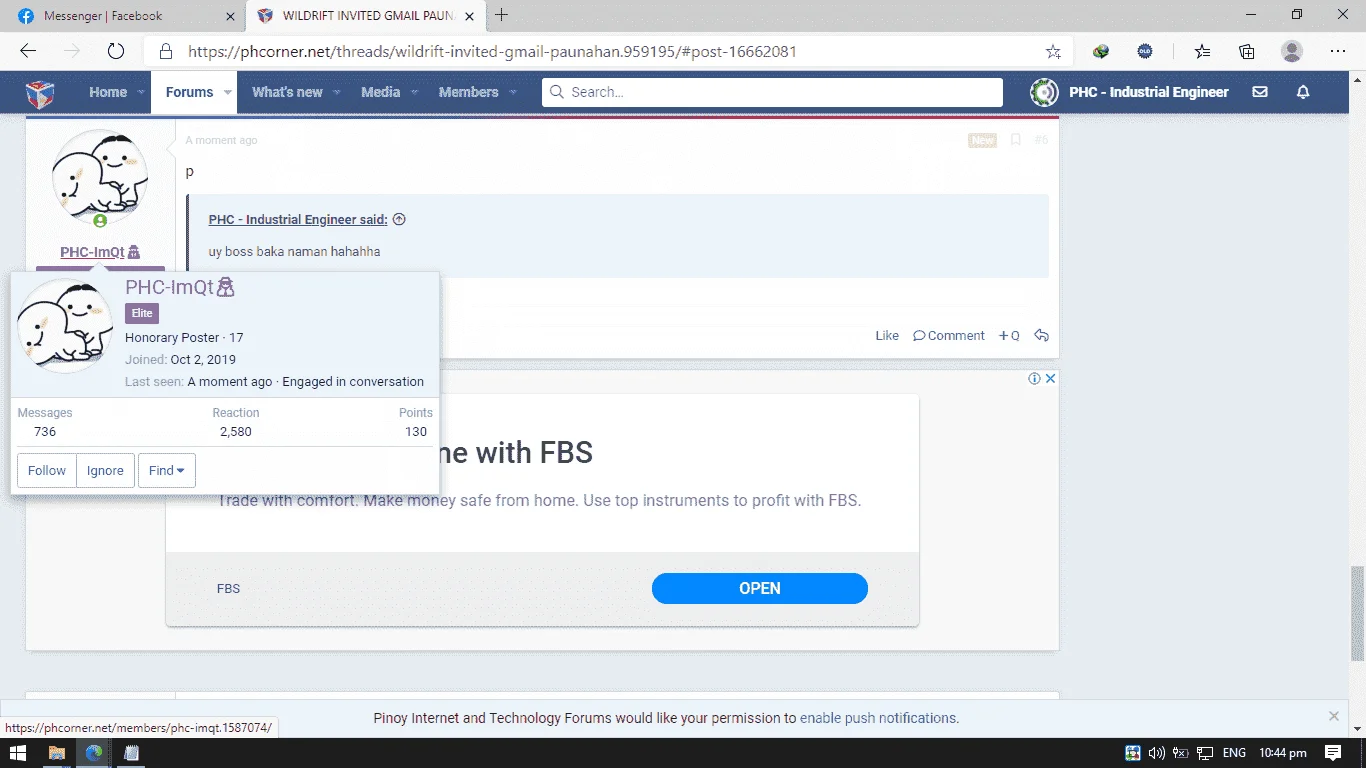Open the What's new nav item
The height and width of the screenshot is (768, 1366).
287,92
